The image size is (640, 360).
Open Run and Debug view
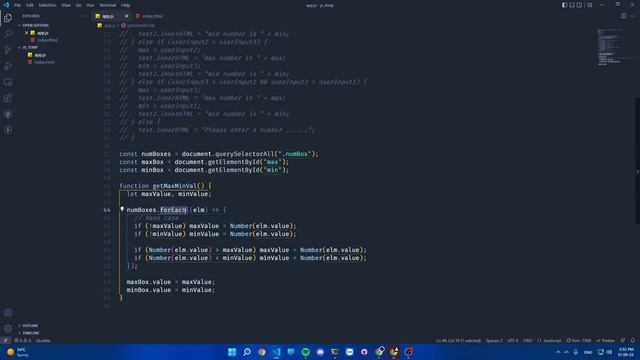click(8, 66)
